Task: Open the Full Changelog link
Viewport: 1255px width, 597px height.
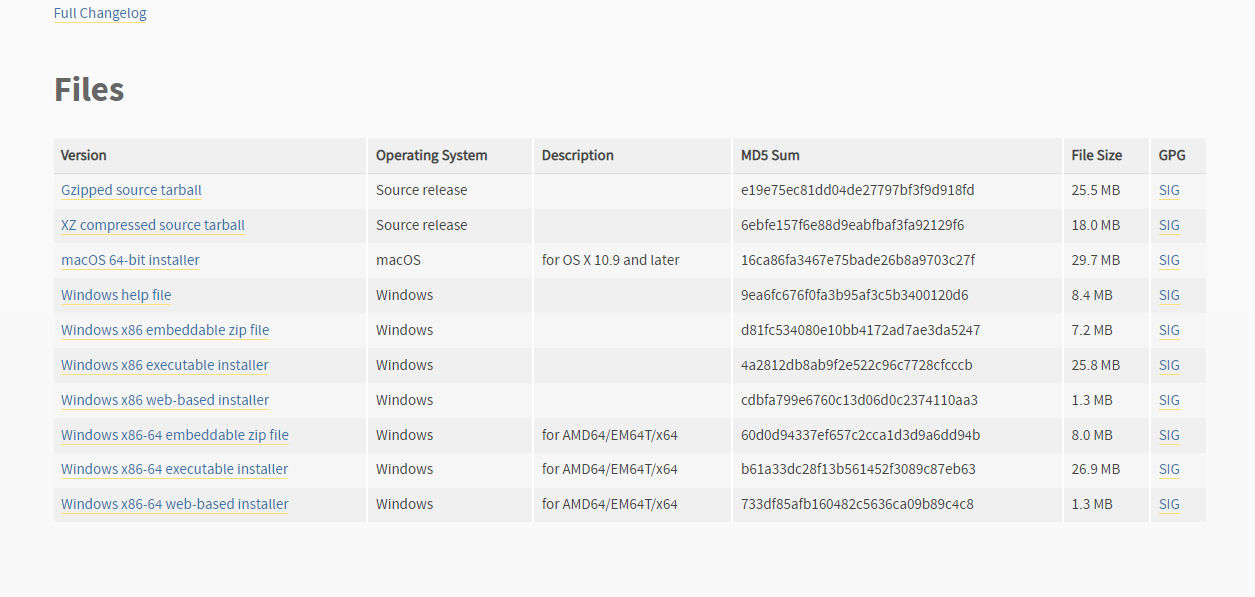Action: pyautogui.click(x=100, y=14)
